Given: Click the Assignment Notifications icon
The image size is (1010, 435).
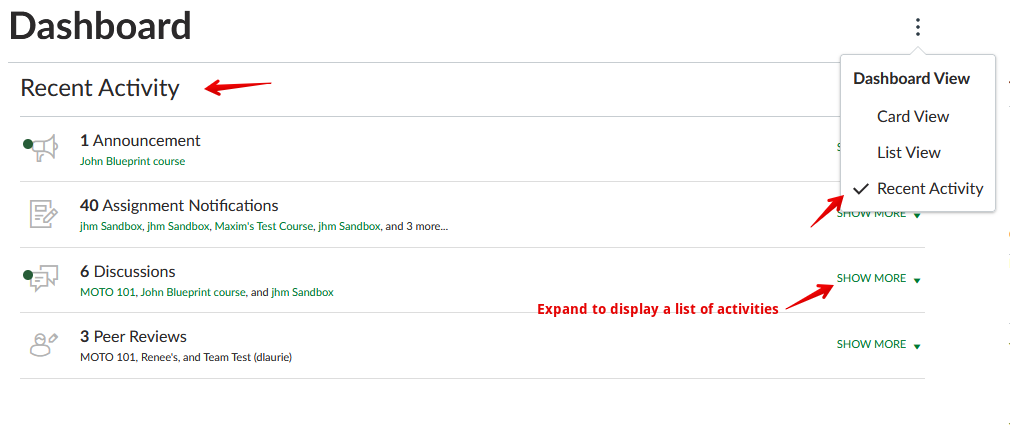Looking at the screenshot, I should tap(43, 214).
